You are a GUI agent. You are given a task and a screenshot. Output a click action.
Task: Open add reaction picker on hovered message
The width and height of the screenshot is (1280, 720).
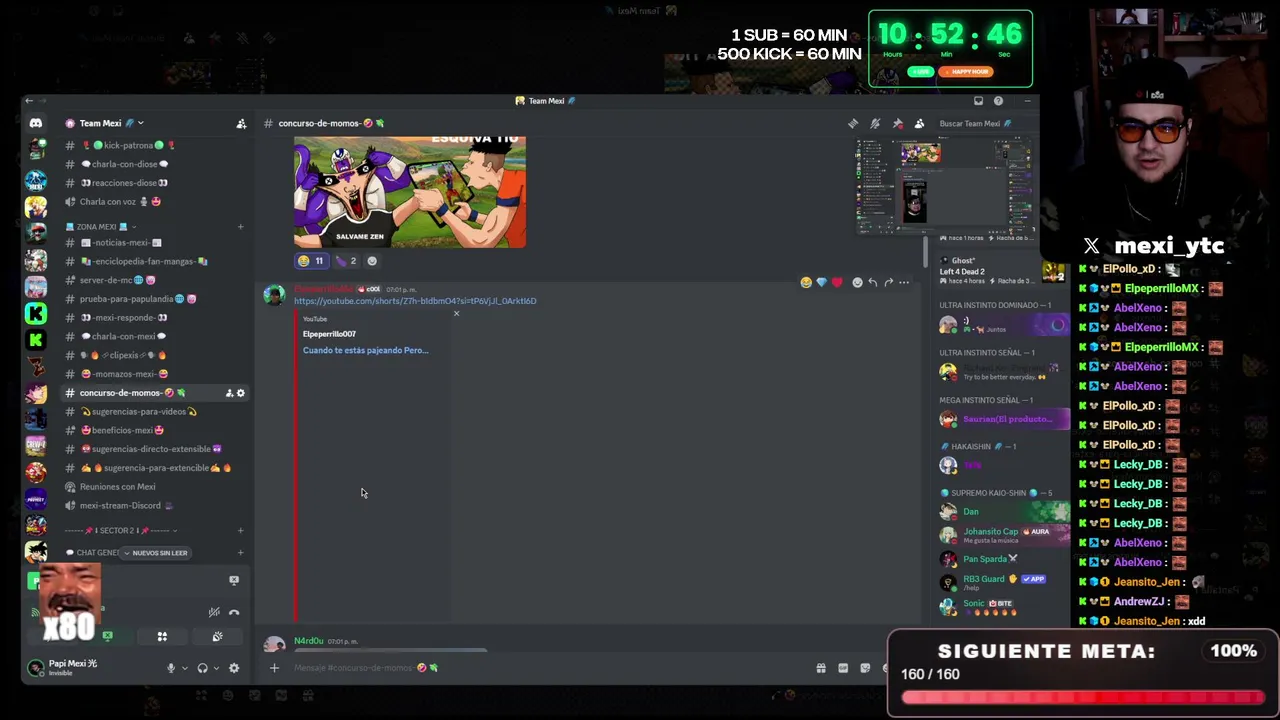pyautogui.click(x=857, y=283)
